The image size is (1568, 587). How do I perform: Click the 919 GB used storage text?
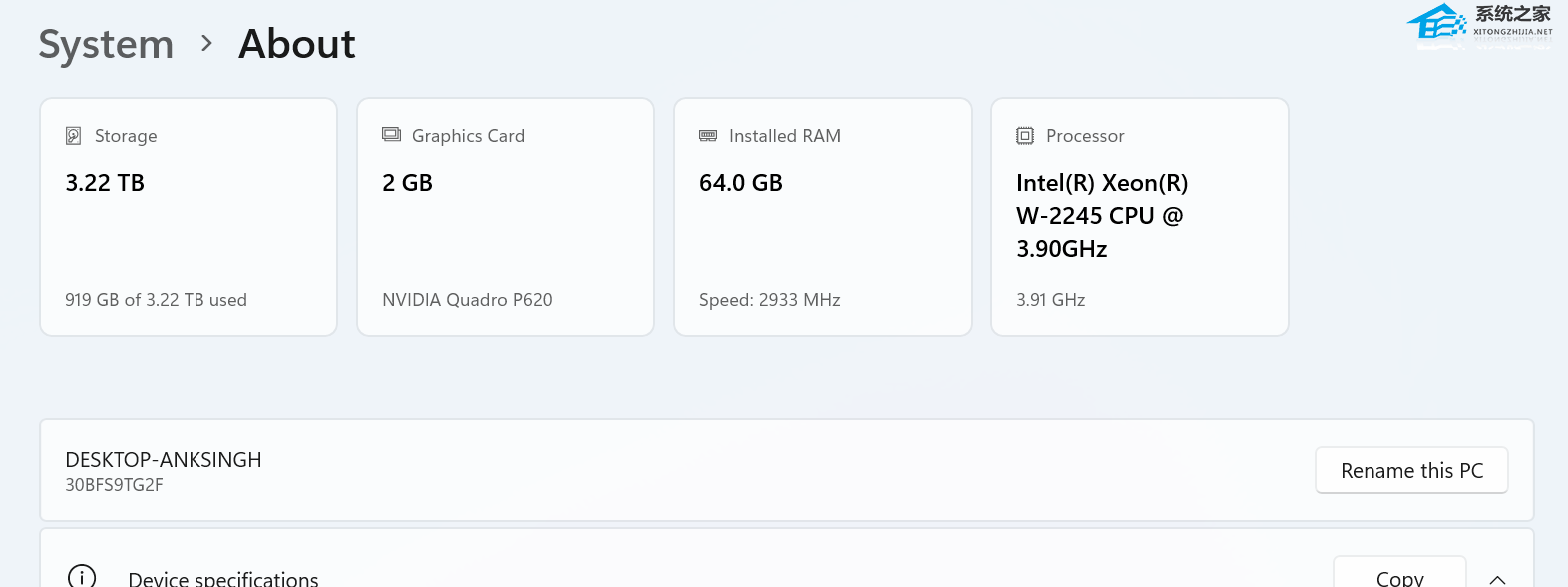pyautogui.click(x=156, y=300)
